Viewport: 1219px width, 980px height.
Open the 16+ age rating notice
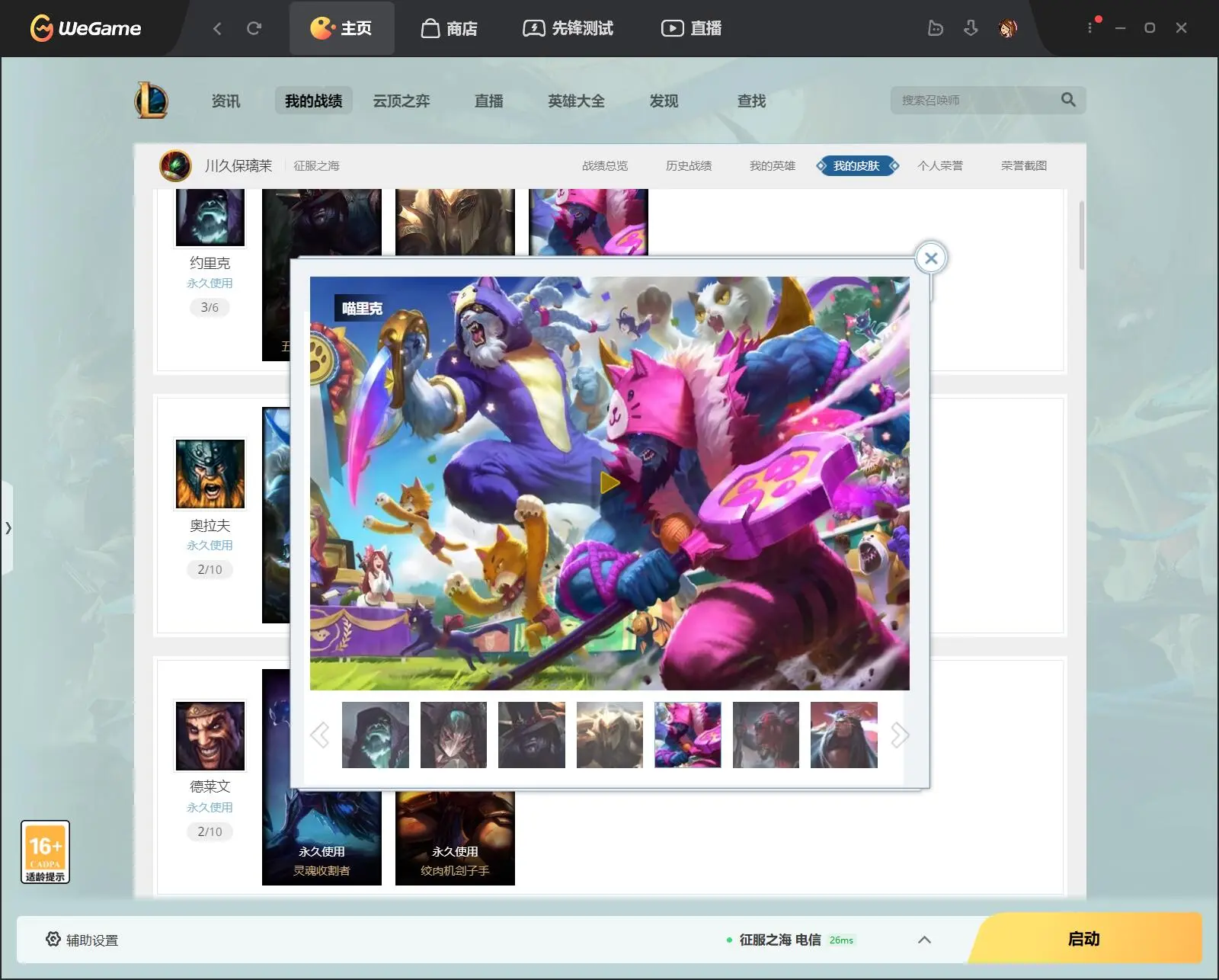pos(45,852)
